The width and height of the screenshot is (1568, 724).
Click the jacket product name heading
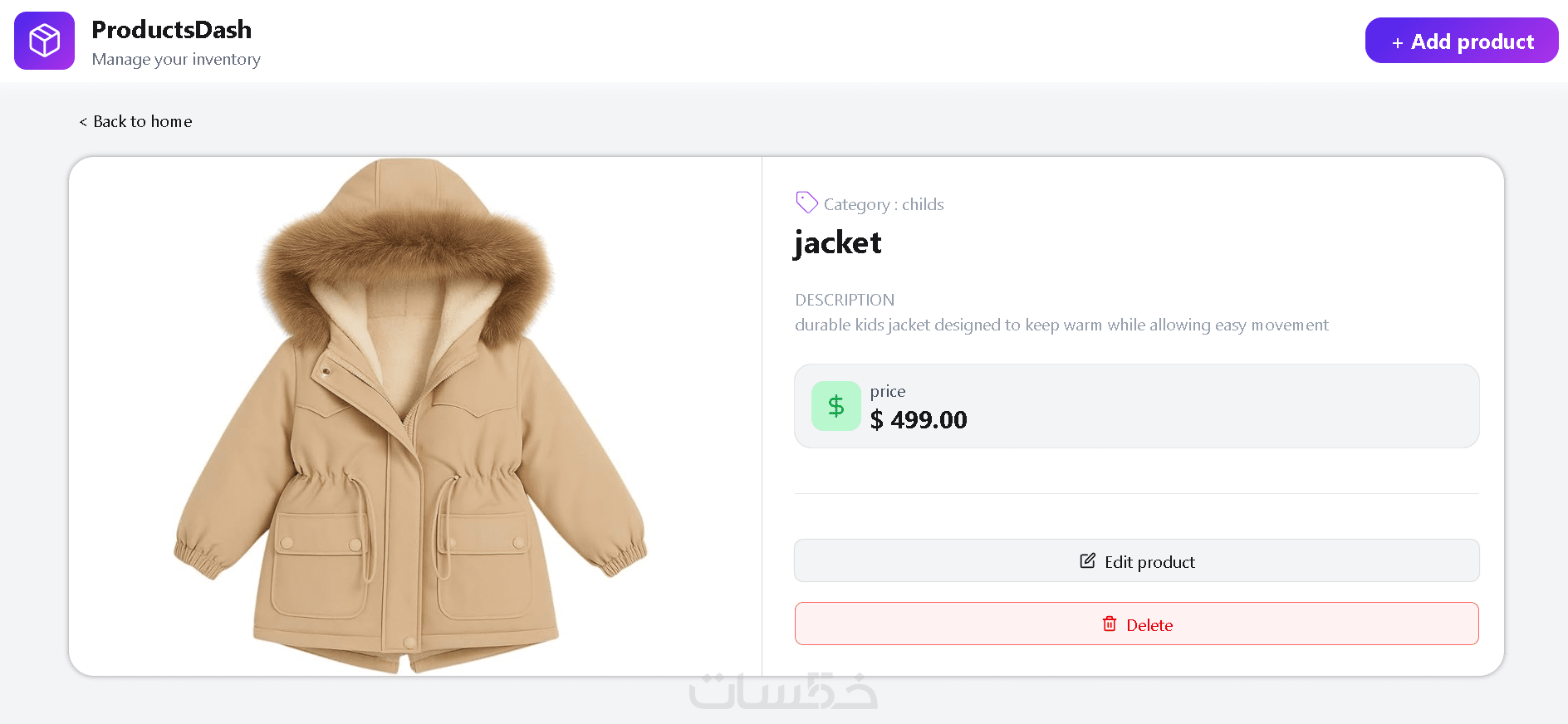(837, 243)
